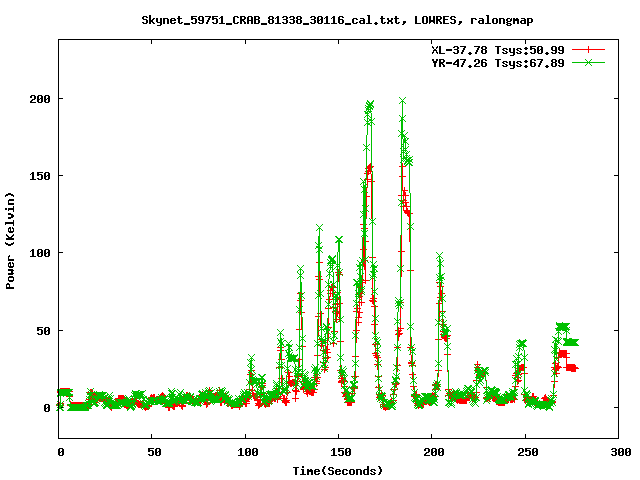Select the YR-47.26 Tsys:67.89 legend label
The width and height of the screenshot is (640, 480).
(498, 63)
